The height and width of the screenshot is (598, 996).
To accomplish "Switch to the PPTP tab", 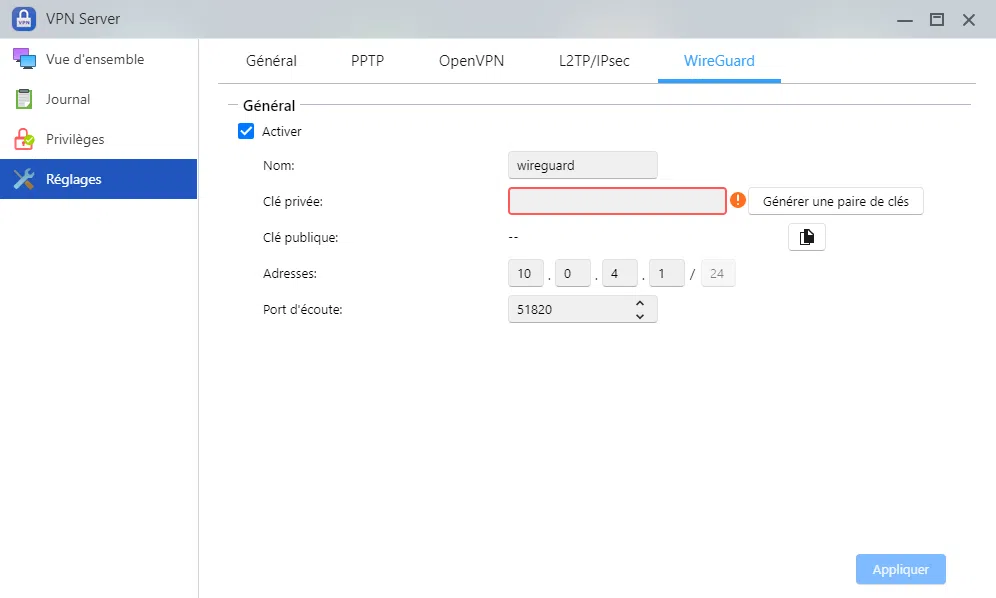I will [367, 61].
